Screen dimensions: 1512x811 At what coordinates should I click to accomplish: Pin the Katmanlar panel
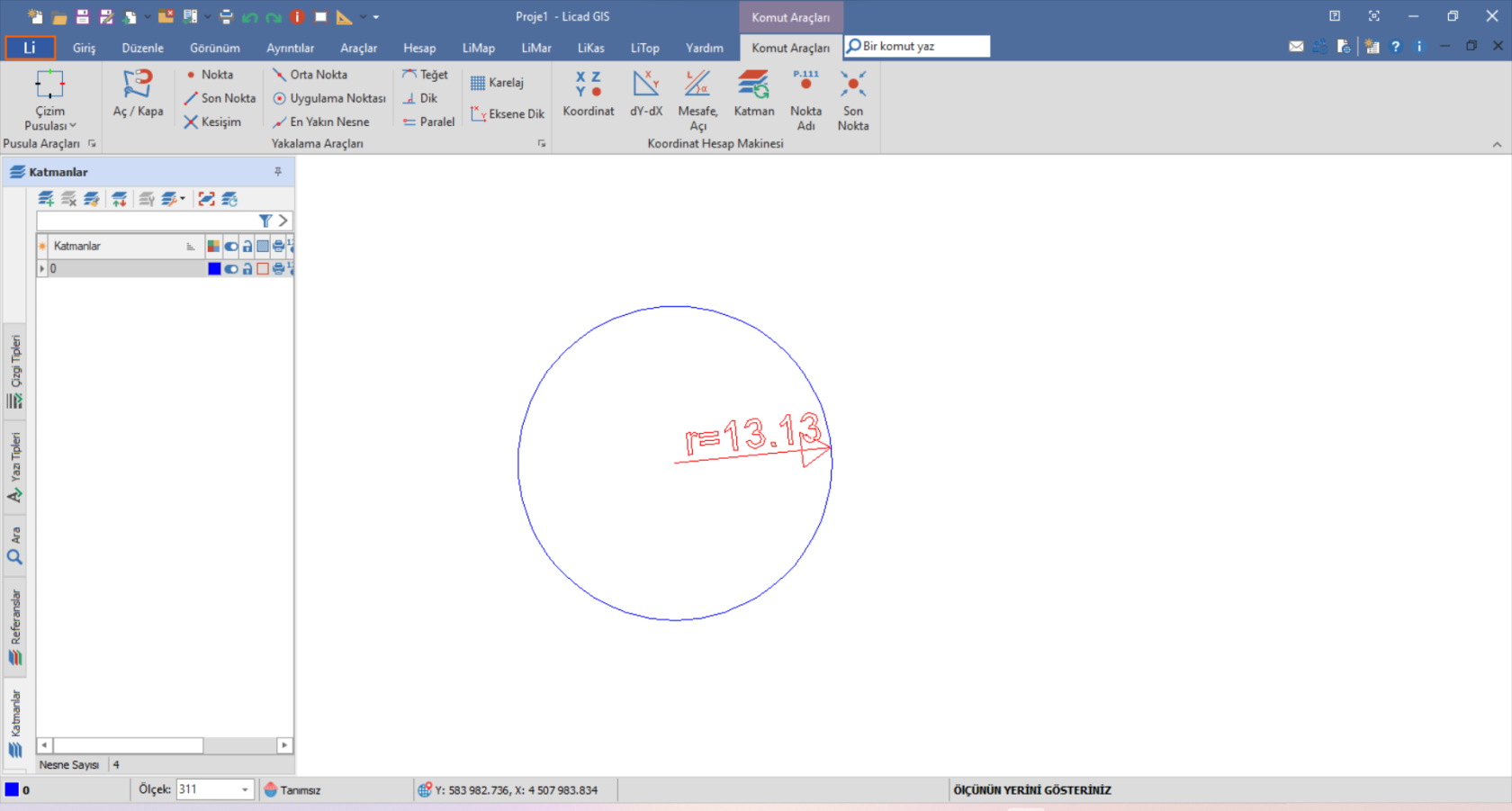coord(278,171)
